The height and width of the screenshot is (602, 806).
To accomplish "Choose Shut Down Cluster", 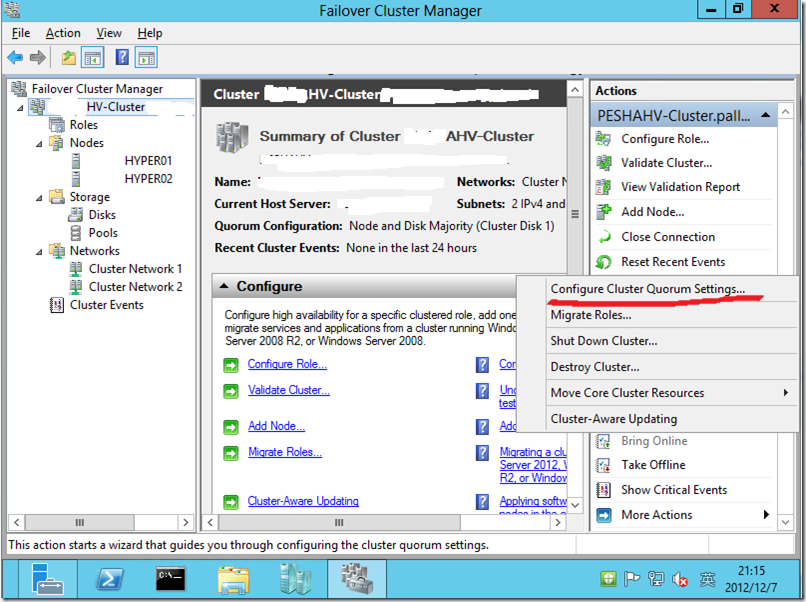I will click(603, 341).
